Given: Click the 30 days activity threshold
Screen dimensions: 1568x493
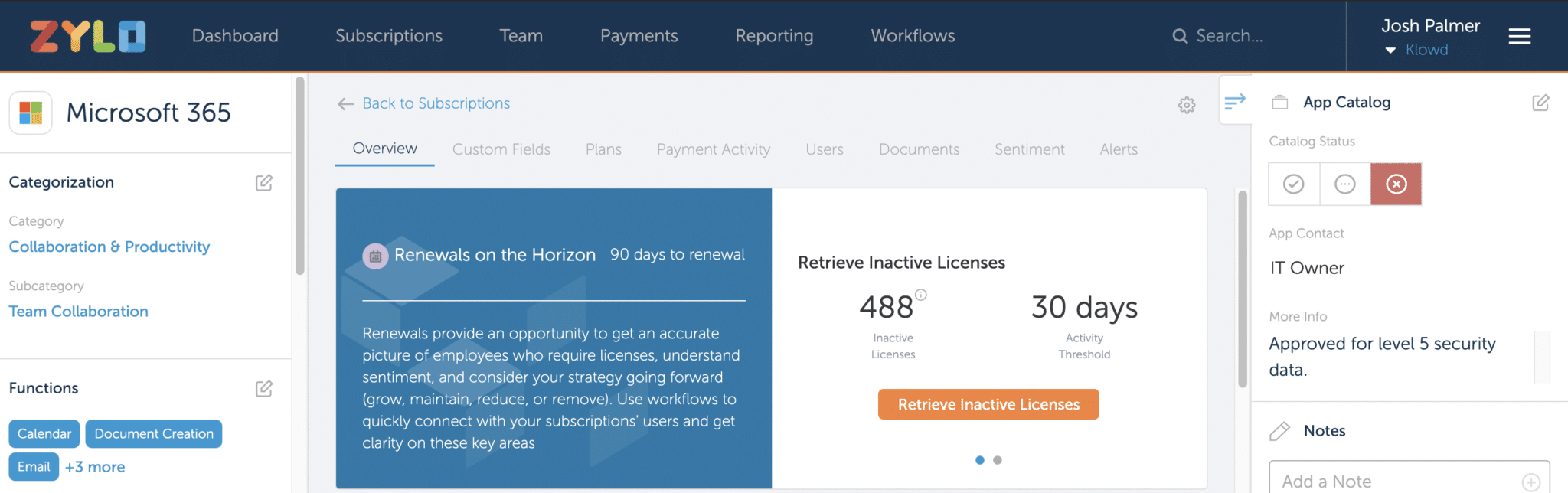Looking at the screenshot, I should 1084,308.
